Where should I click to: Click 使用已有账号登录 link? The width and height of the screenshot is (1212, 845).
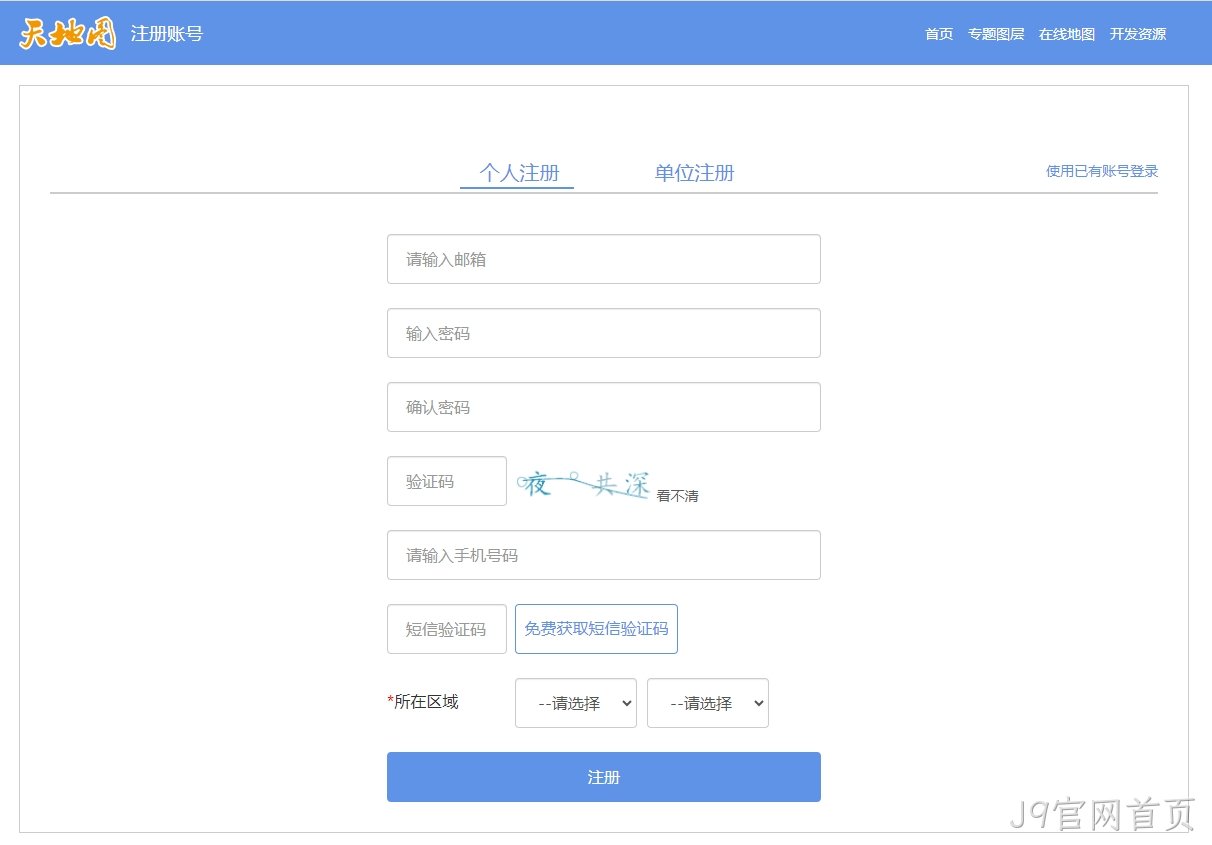1102,171
